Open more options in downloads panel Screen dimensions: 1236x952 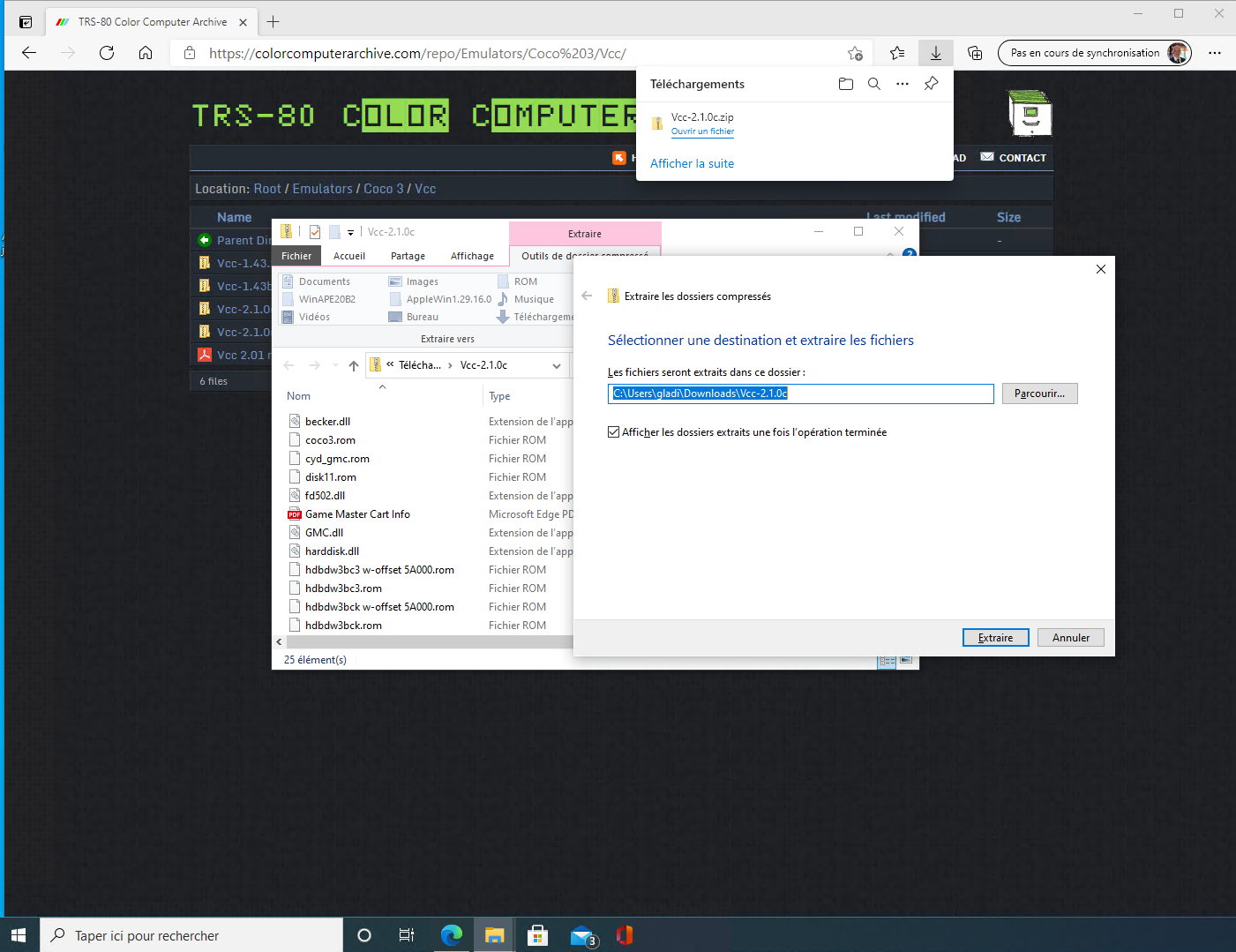click(x=902, y=84)
